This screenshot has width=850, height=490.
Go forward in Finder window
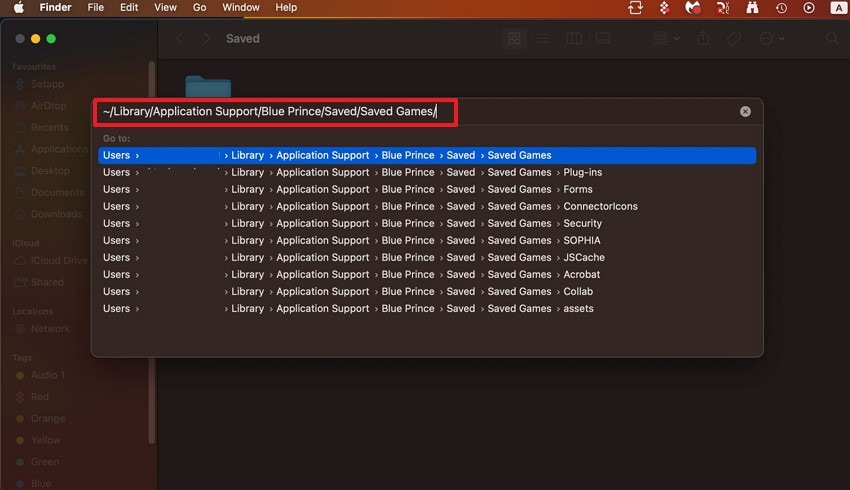207,38
